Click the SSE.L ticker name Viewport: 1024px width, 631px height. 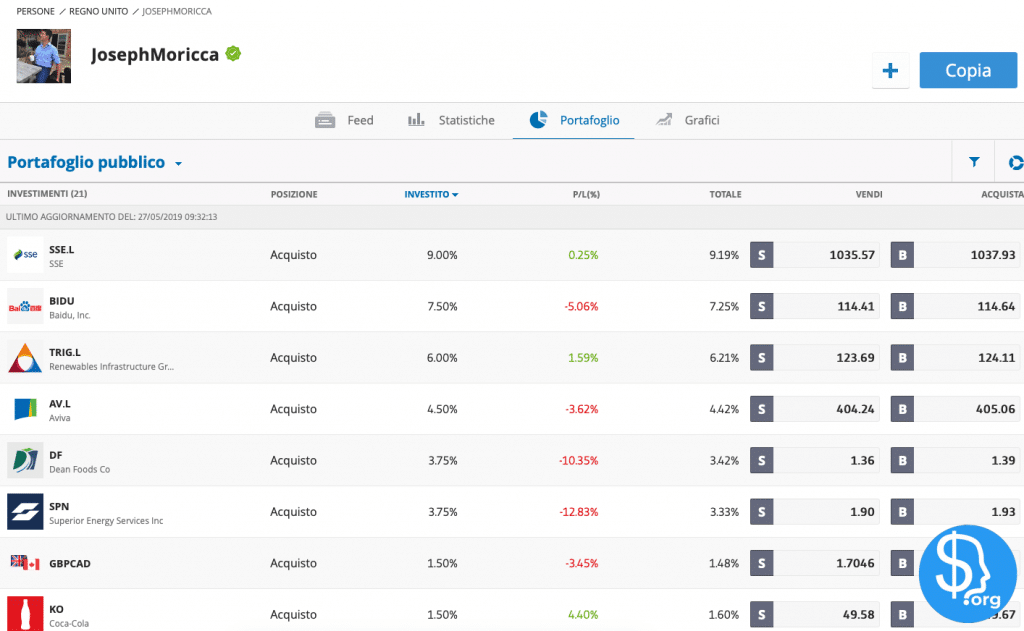point(62,250)
